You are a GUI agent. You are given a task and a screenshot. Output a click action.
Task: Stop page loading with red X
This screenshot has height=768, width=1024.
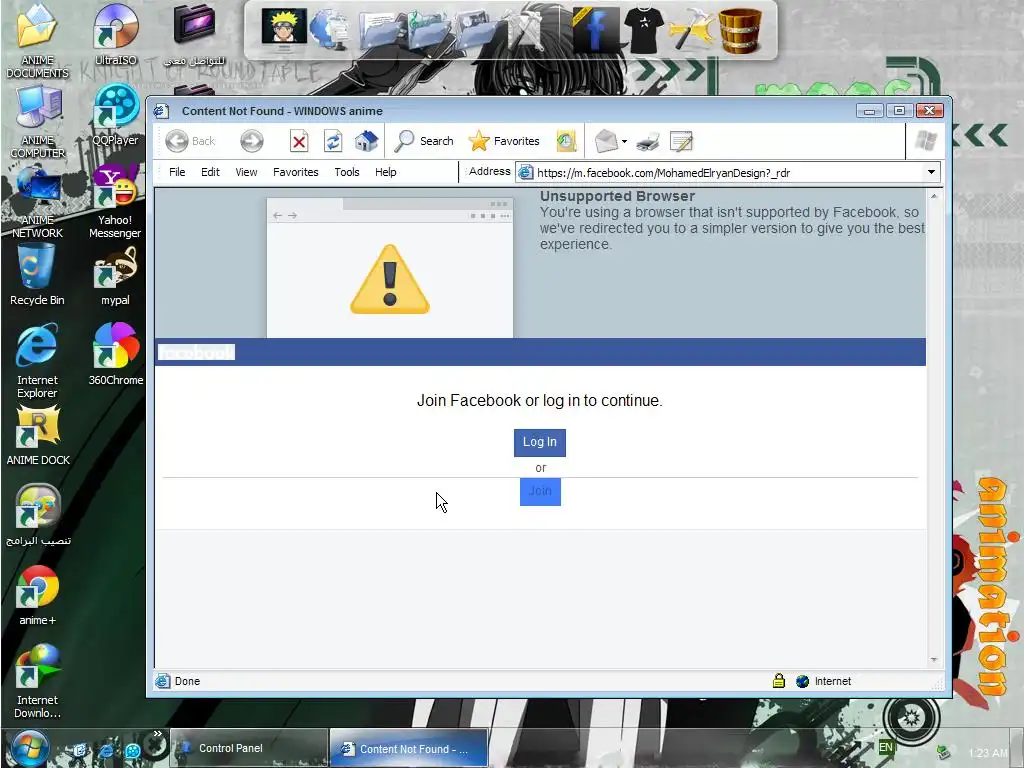[x=299, y=141]
